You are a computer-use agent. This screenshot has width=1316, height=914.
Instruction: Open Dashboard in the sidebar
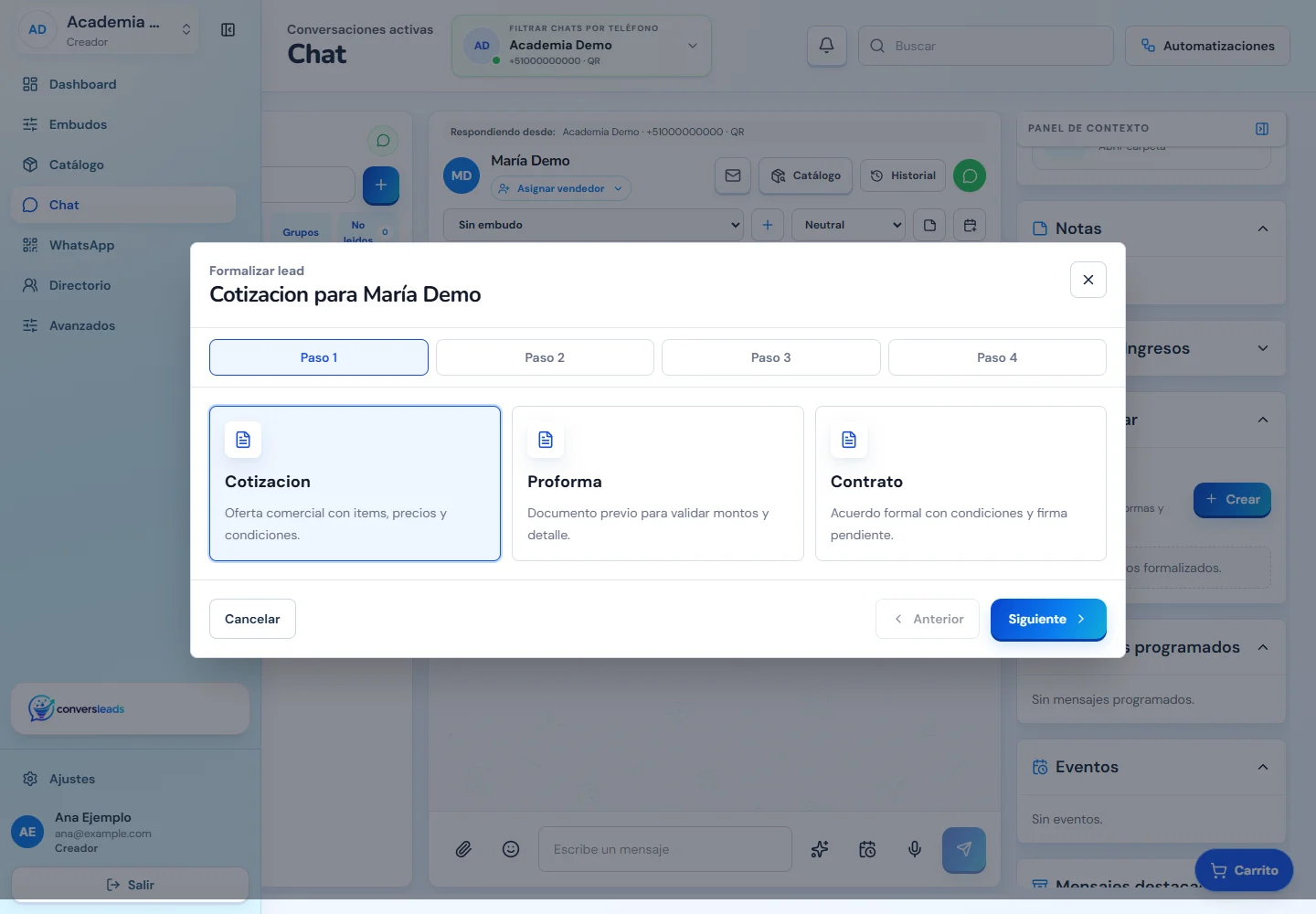[x=123, y=84]
